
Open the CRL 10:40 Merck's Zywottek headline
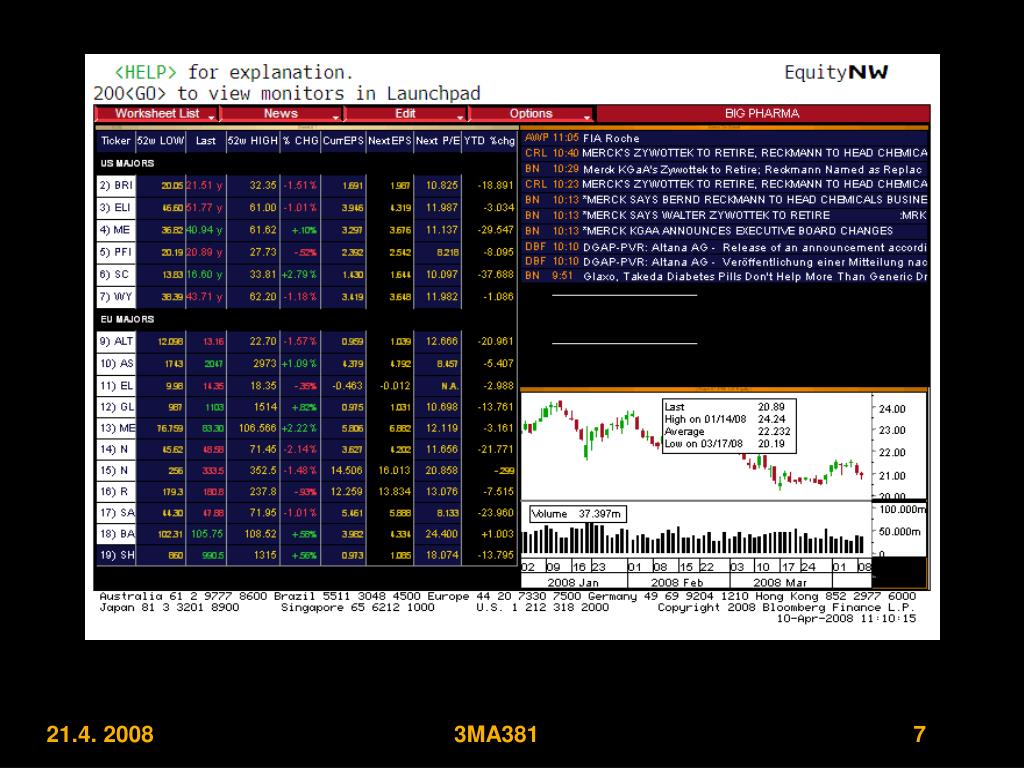[725, 153]
